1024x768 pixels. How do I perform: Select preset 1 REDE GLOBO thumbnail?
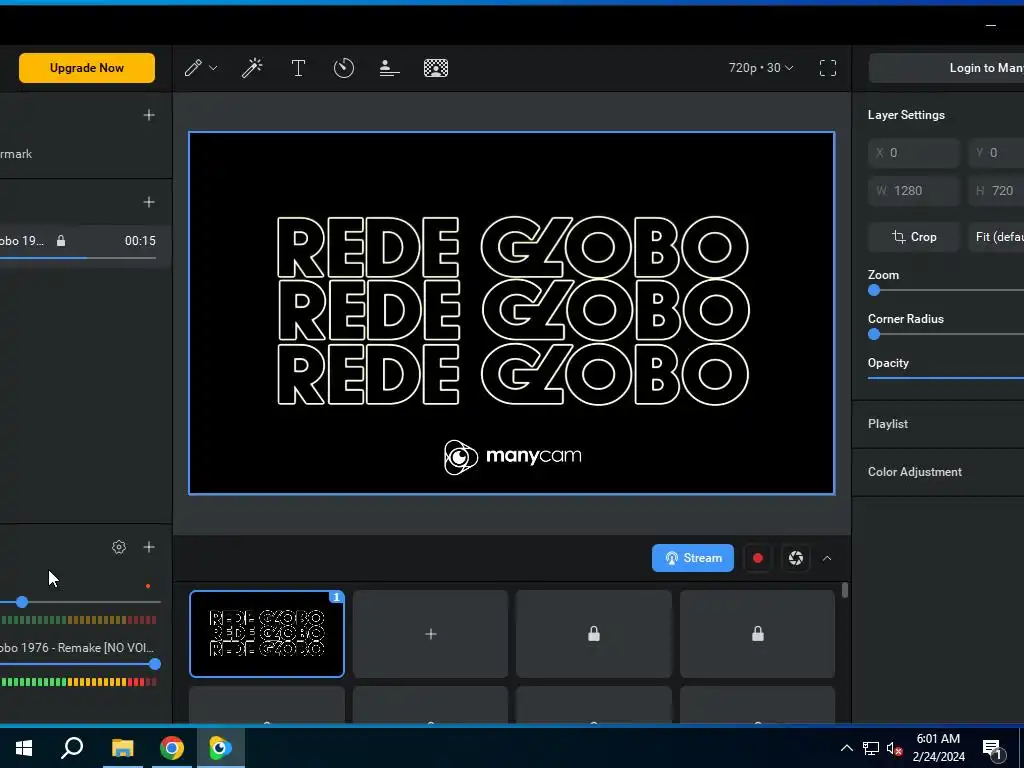[267, 634]
